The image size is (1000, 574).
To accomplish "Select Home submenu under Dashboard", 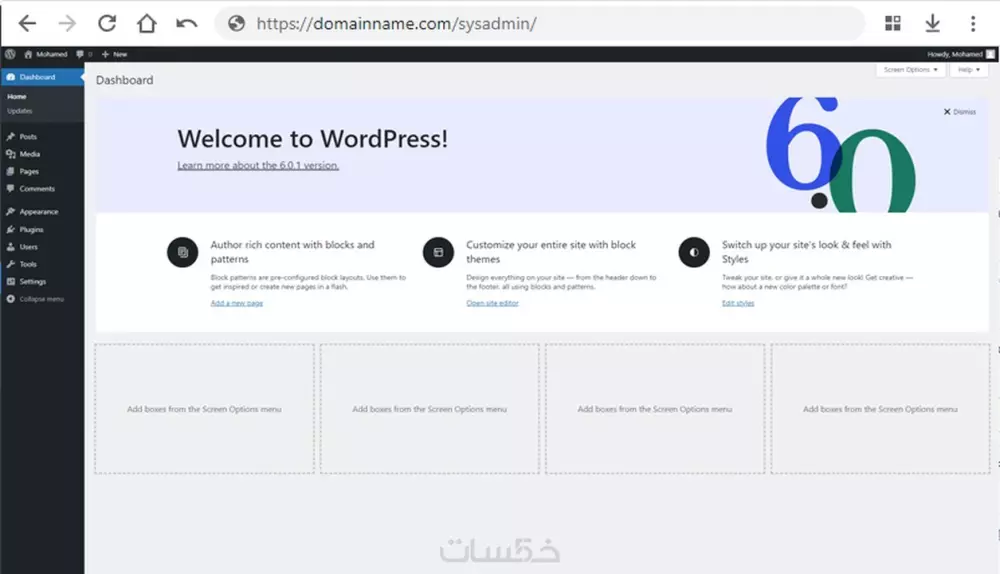I will point(17,96).
